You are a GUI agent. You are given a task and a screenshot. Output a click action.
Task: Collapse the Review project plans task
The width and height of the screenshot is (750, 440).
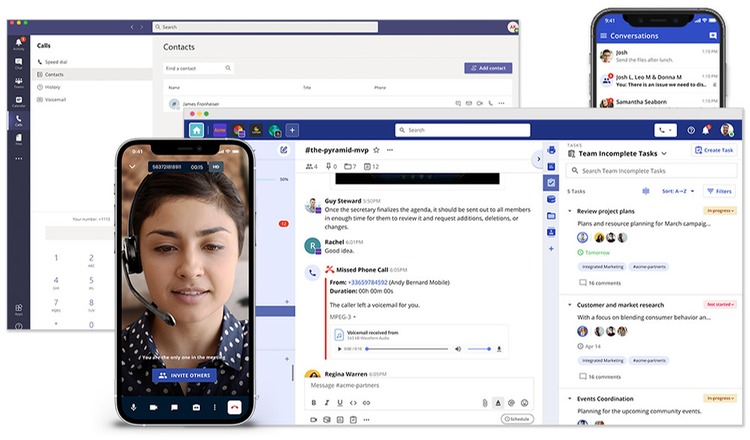coord(570,211)
